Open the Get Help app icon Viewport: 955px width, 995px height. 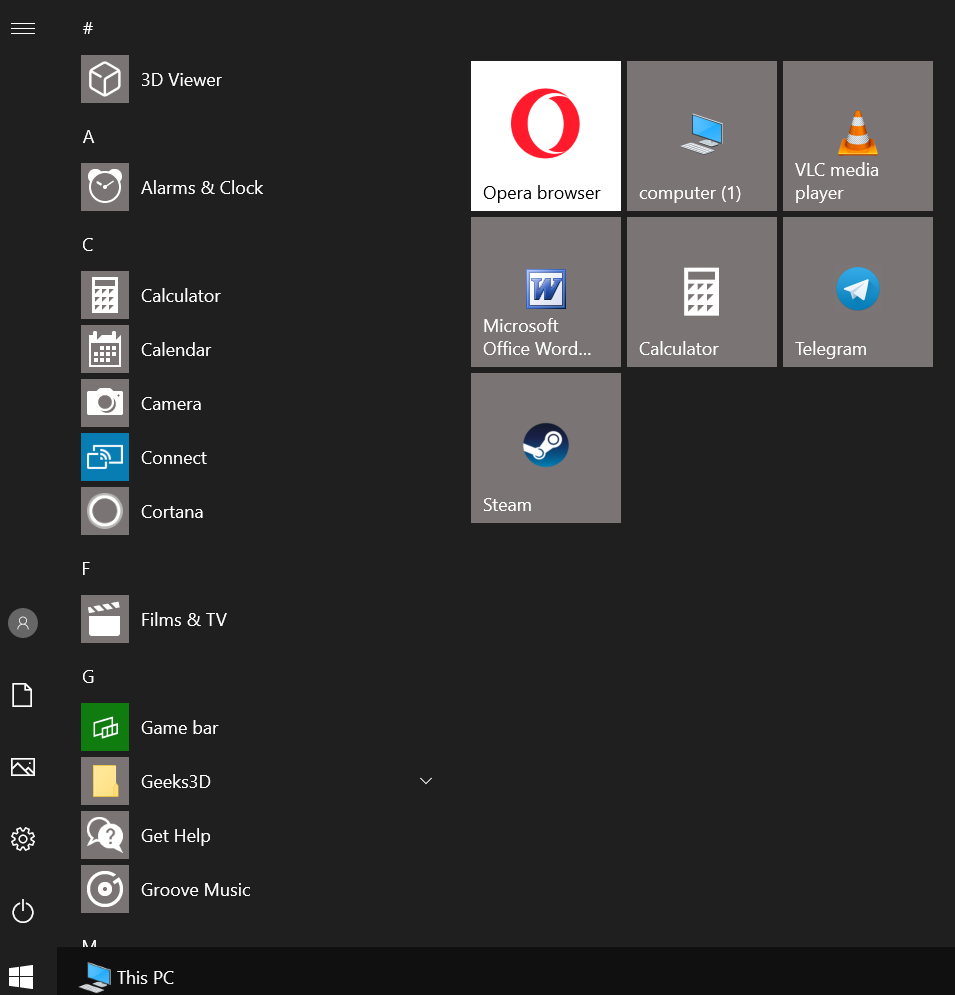pos(105,834)
